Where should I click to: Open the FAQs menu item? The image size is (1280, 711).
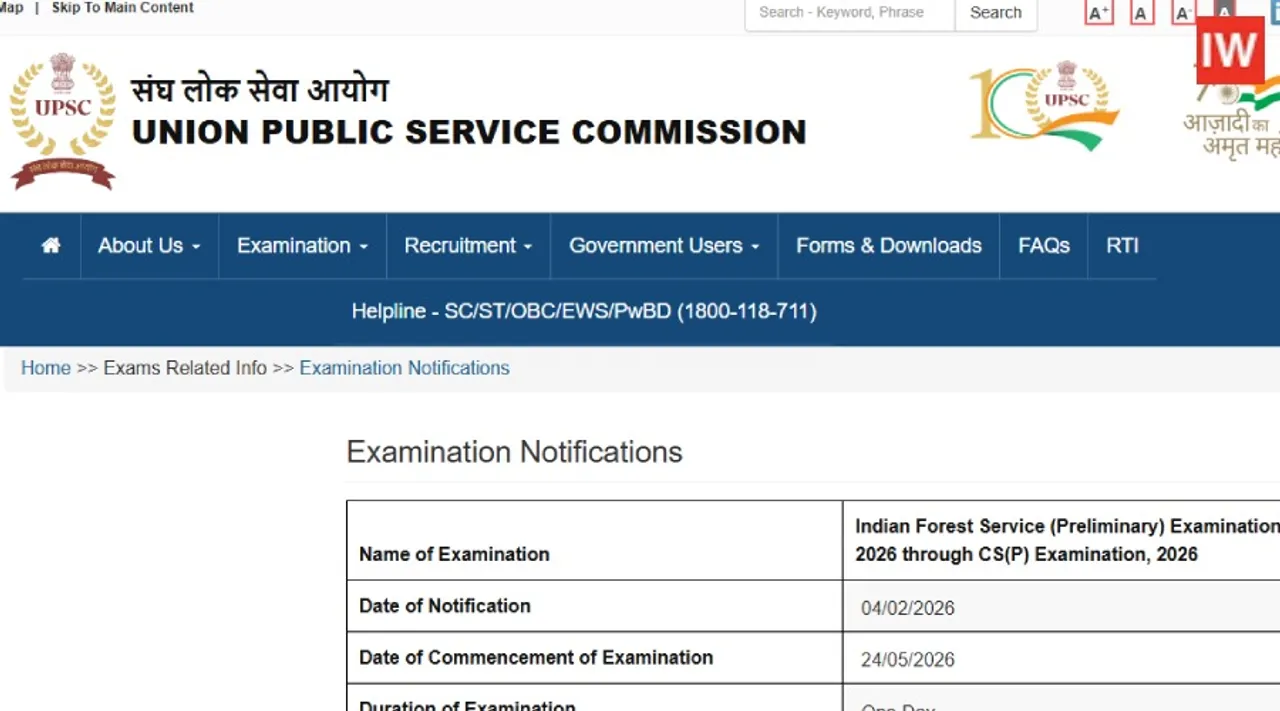(1043, 245)
